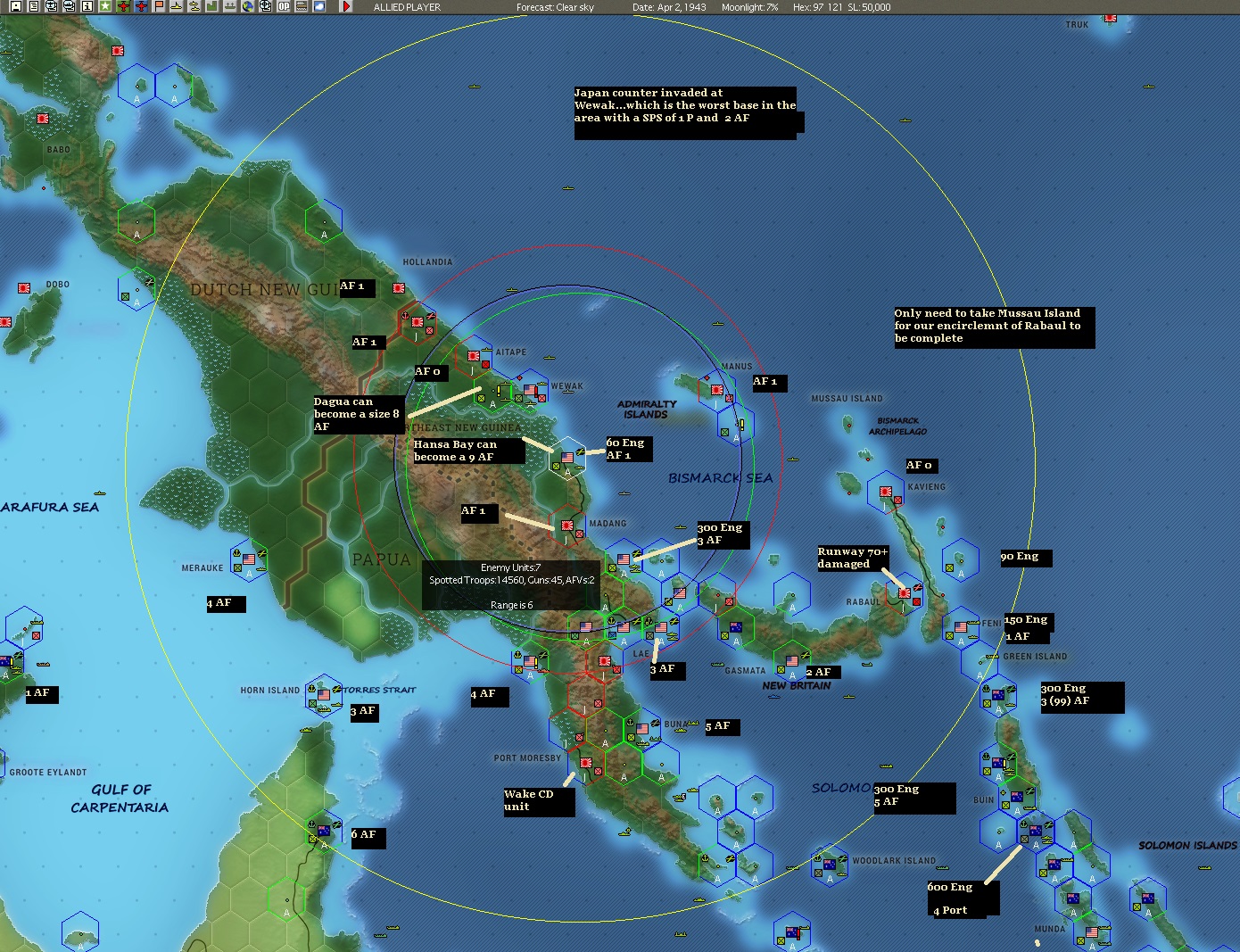Screen dimensions: 1240x952
Task: Select red plane on green background icon
Action: pos(123,6)
